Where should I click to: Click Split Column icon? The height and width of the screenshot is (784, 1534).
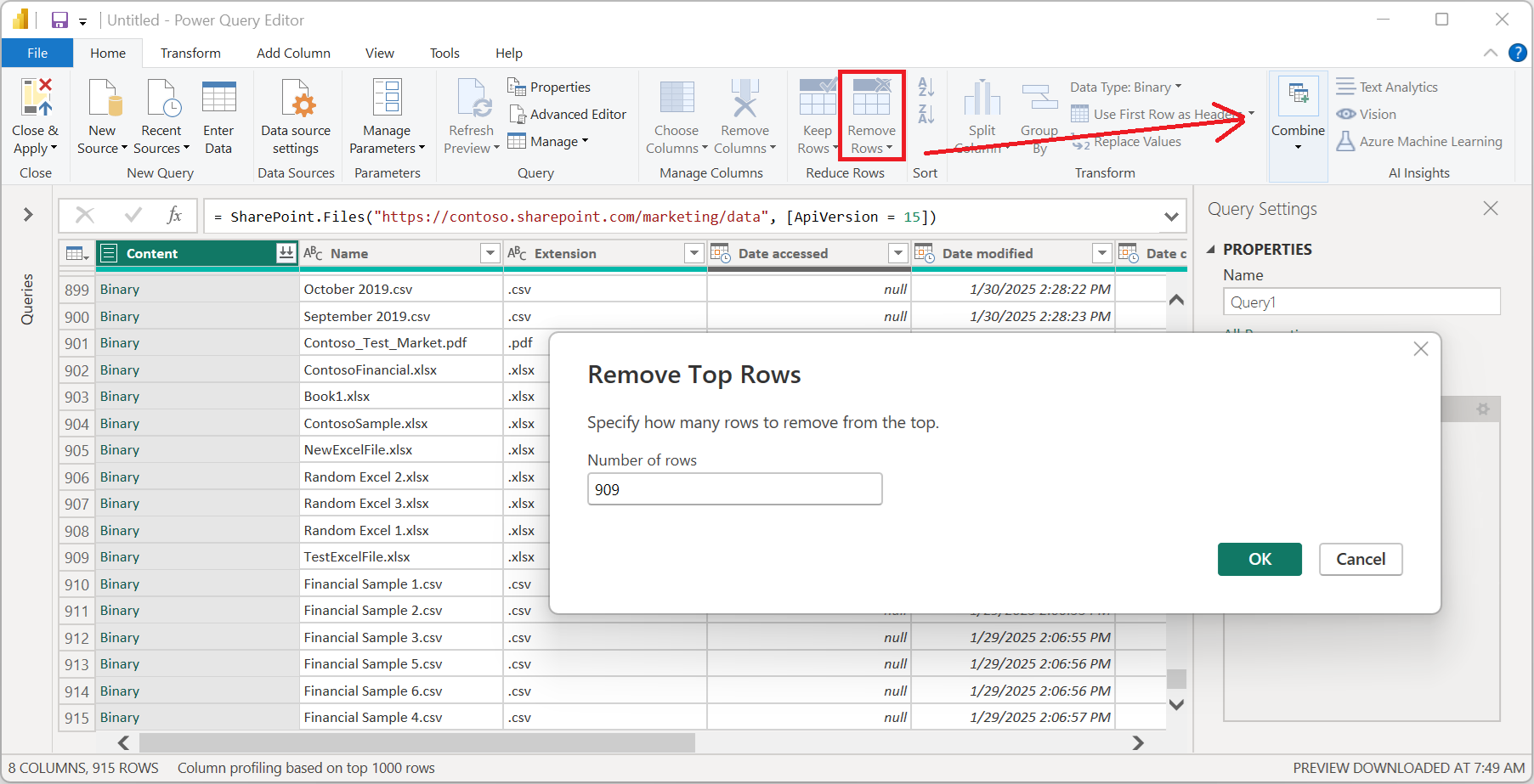[x=982, y=98]
